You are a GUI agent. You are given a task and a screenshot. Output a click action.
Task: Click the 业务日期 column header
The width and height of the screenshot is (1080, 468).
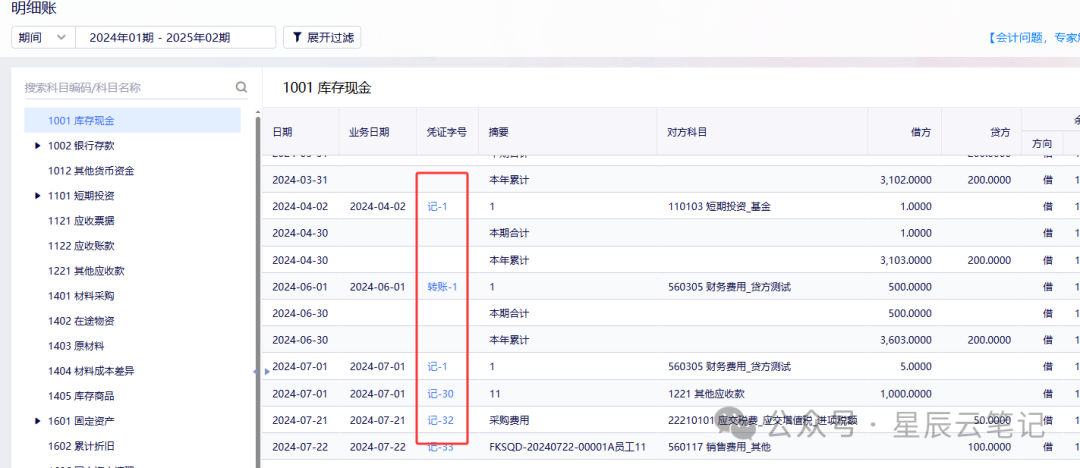point(369,132)
